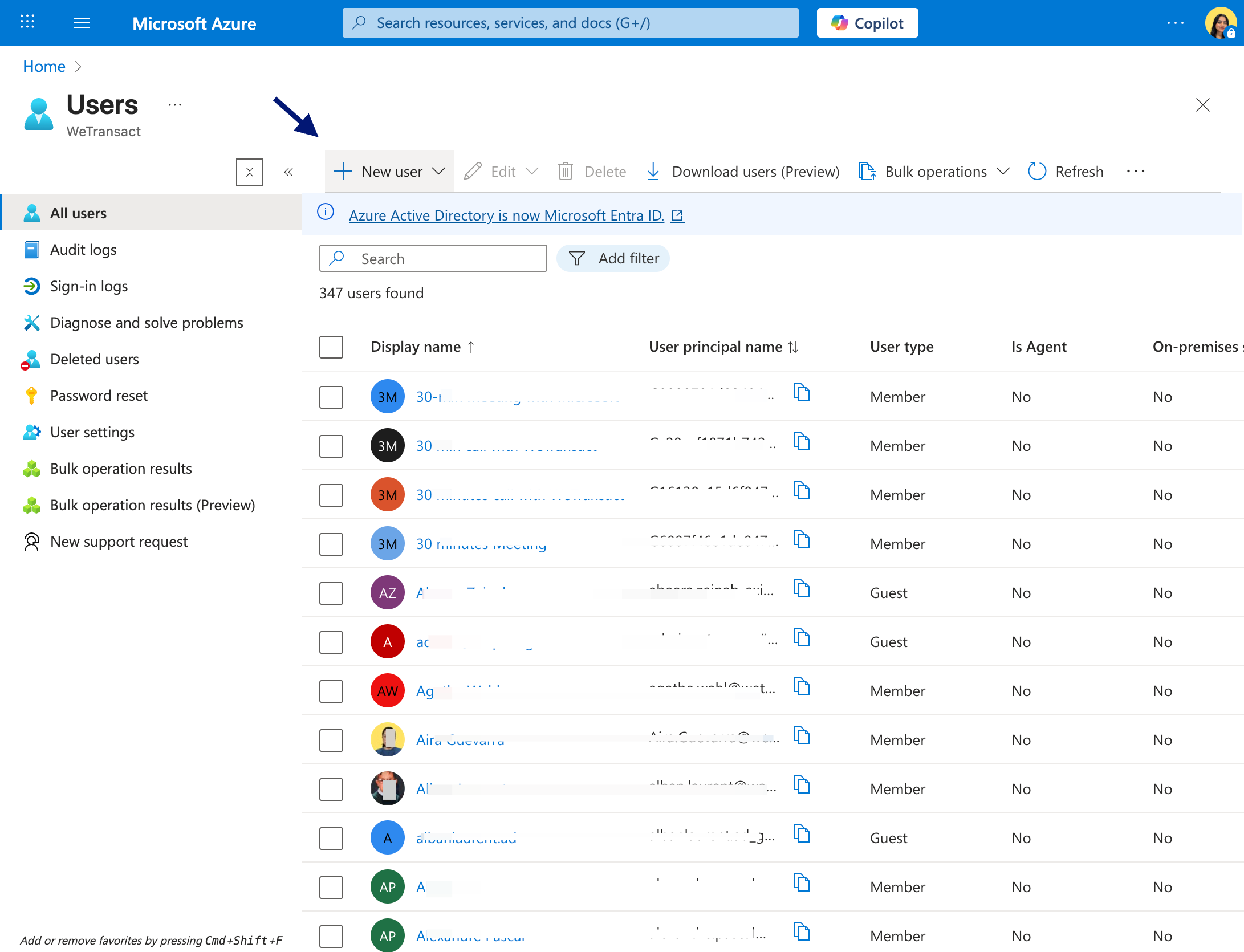Open the top bar ellipsis menu
This screenshot has width=1244, height=952.
tap(1175, 23)
